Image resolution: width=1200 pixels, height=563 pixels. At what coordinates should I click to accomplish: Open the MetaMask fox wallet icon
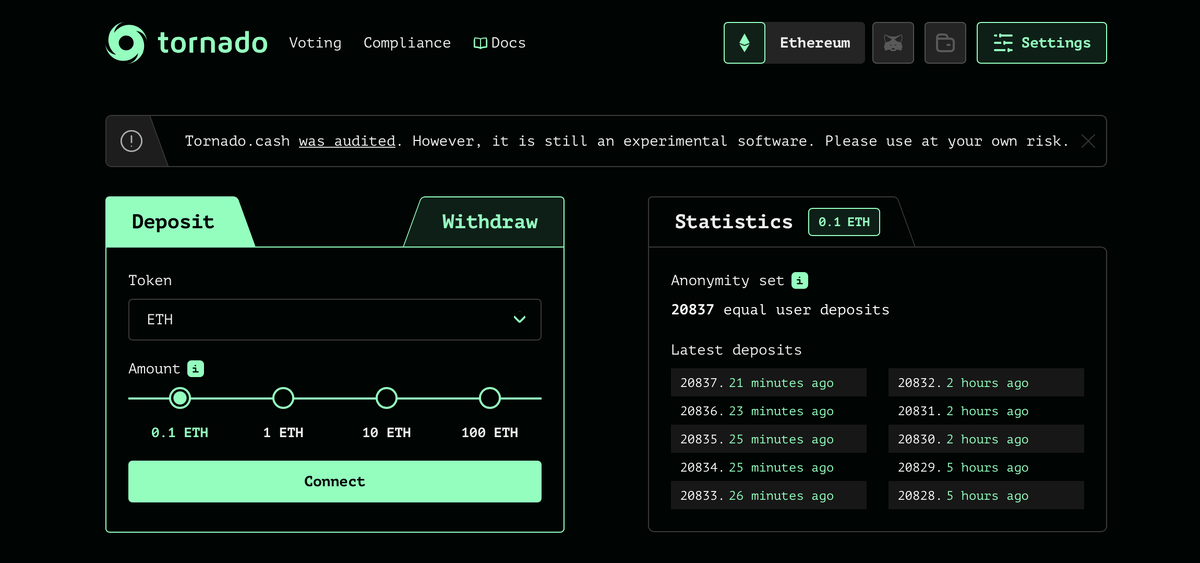pyautogui.click(x=893, y=43)
